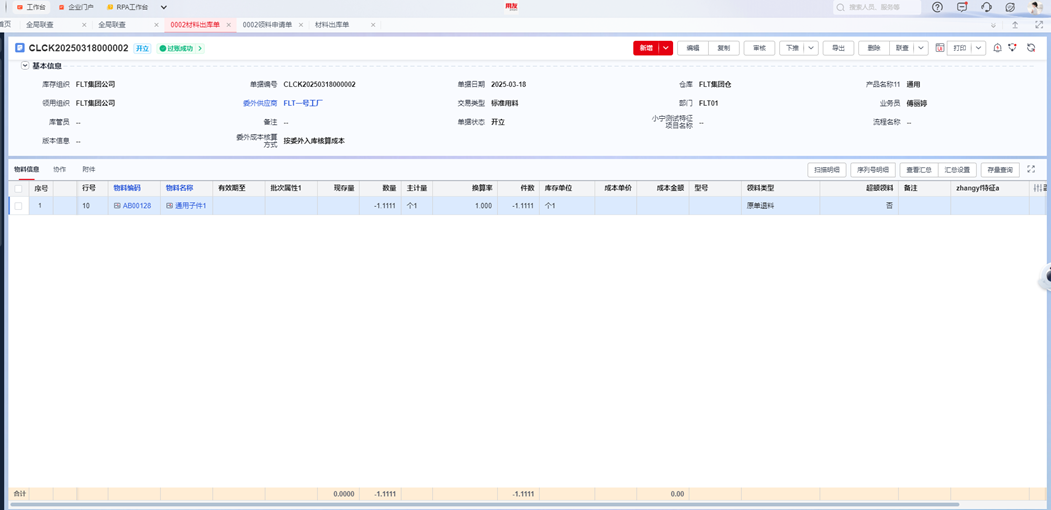This screenshot has height=510, width=1051.
Task: Click the 导出 button
Action: pos(839,48)
